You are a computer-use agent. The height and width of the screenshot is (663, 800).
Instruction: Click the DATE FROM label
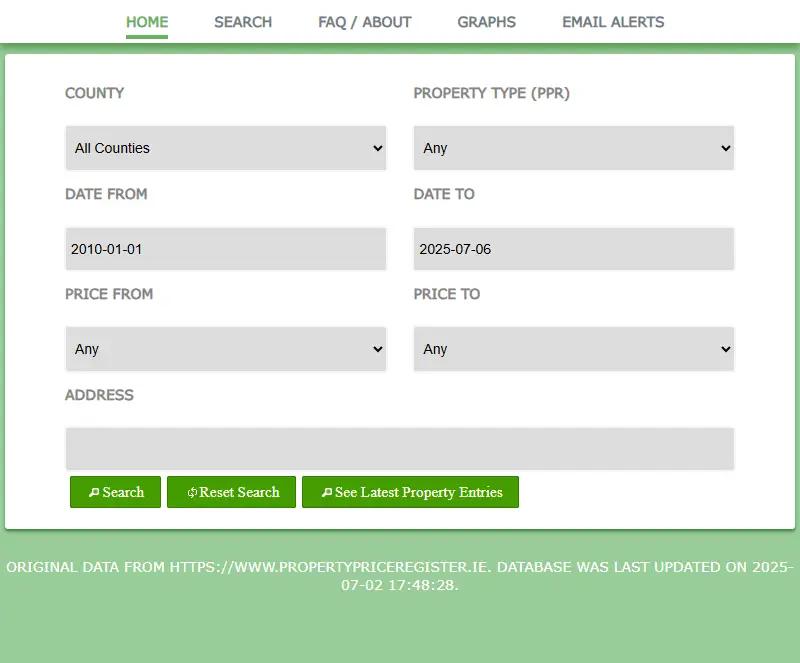pyautogui.click(x=106, y=194)
